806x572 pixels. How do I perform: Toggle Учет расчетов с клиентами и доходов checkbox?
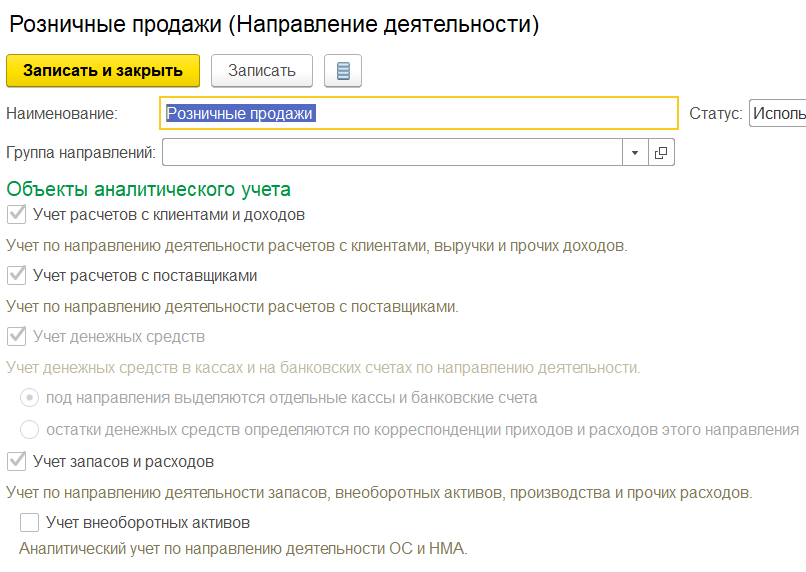point(16,214)
